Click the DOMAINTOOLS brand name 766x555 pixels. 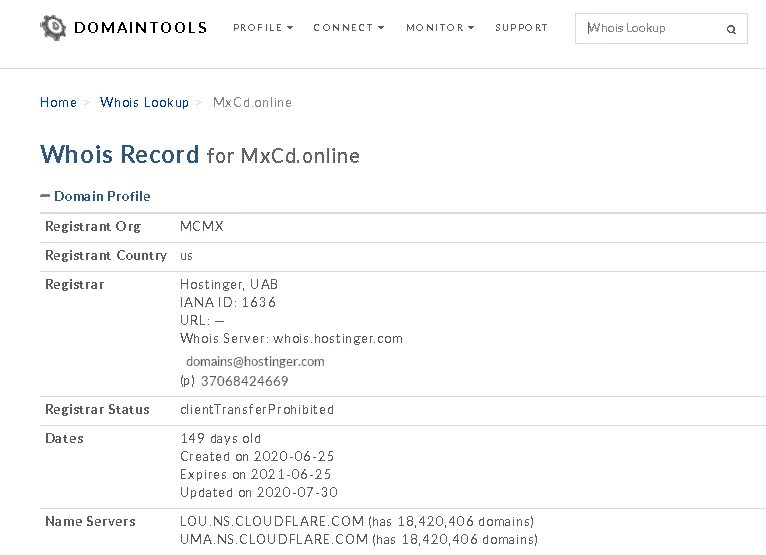(x=141, y=28)
